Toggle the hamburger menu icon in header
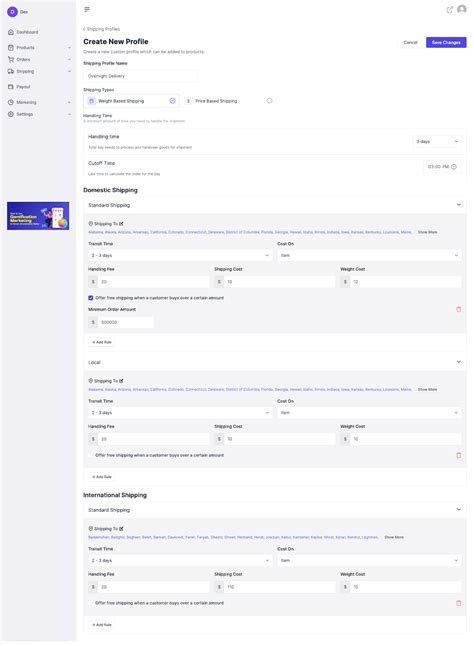The width and height of the screenshot is (474, 646). coord(87,9)
